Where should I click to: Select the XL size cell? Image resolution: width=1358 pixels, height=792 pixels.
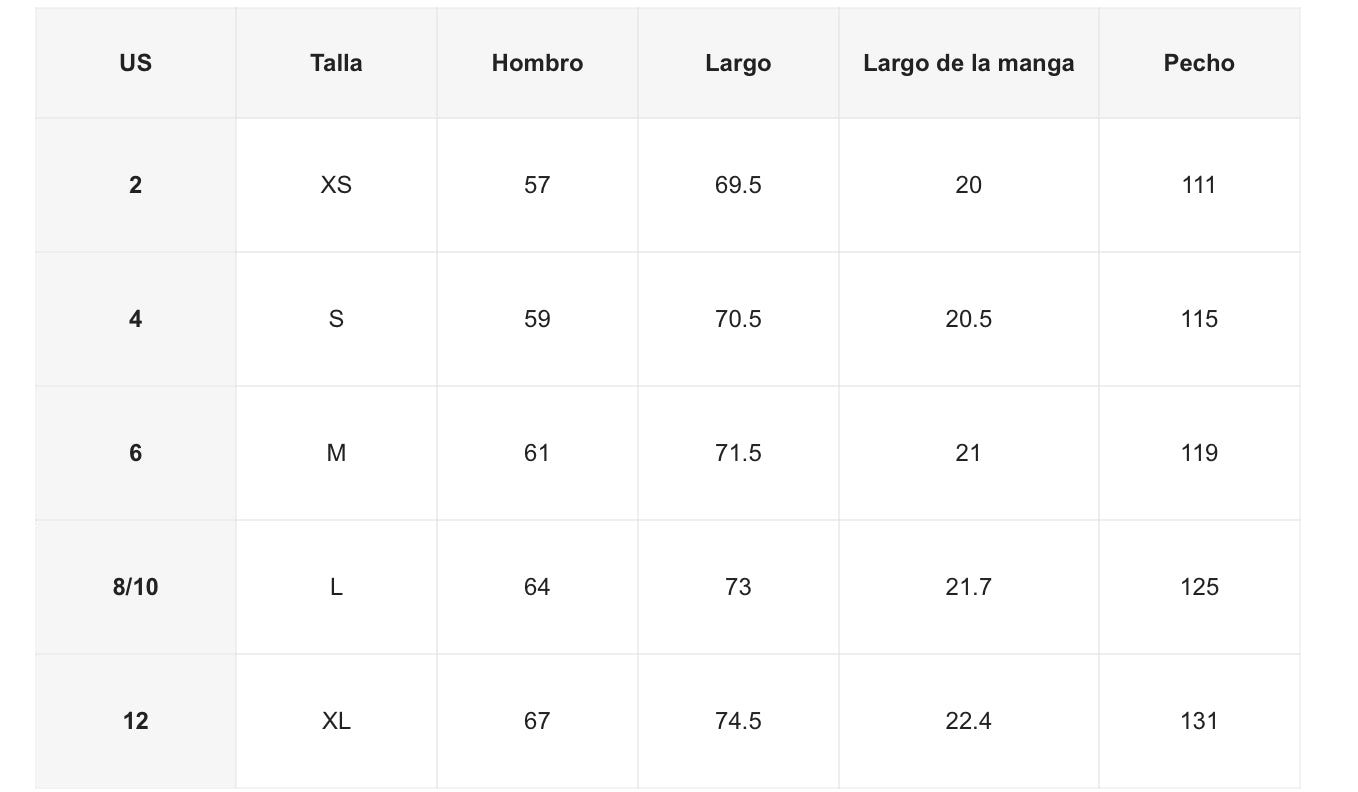pyautogui.click(x=336, y=721)
